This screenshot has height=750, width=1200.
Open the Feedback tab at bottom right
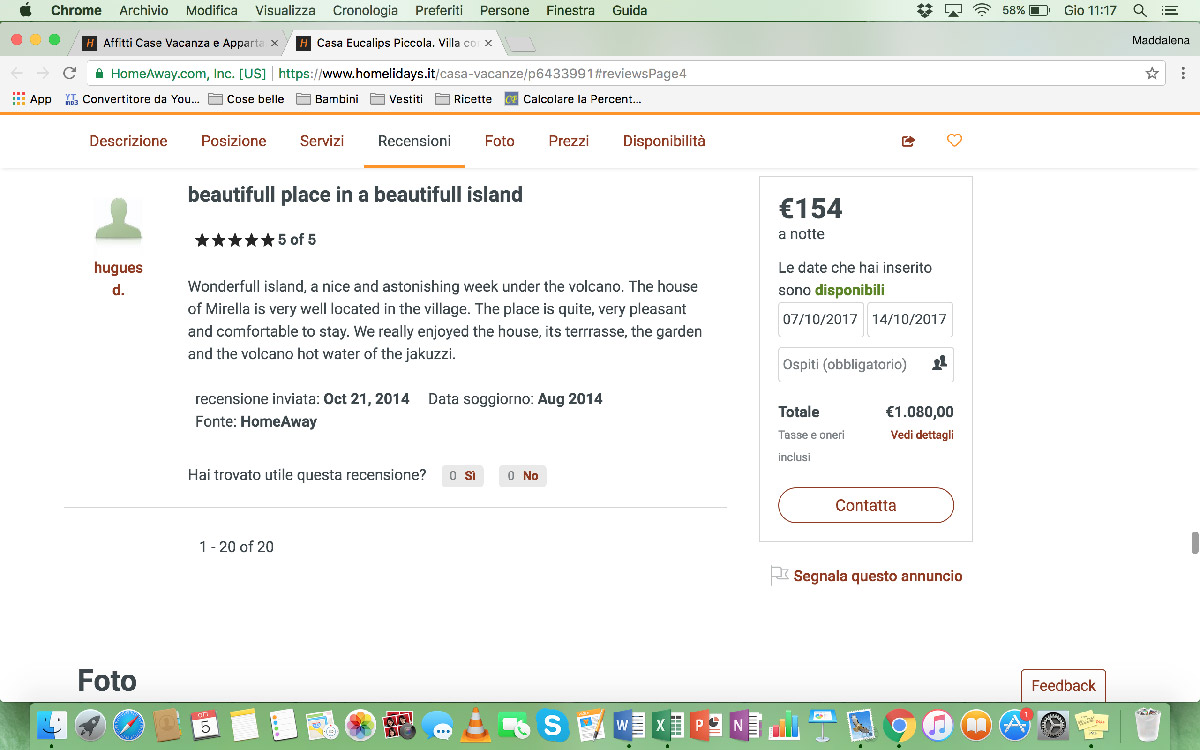[x=1063, y=686]
